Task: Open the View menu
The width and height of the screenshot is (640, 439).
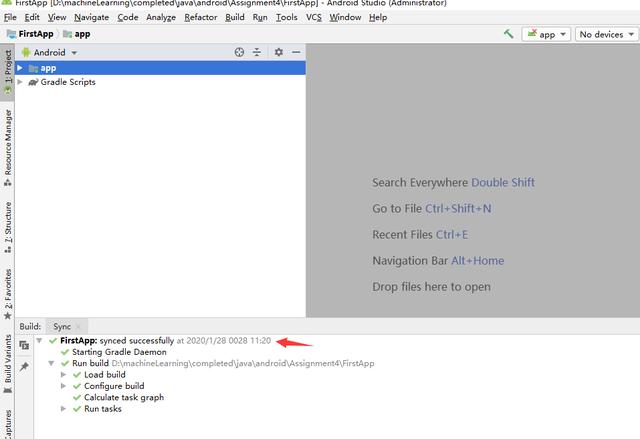Action: [x=57, y=18]
